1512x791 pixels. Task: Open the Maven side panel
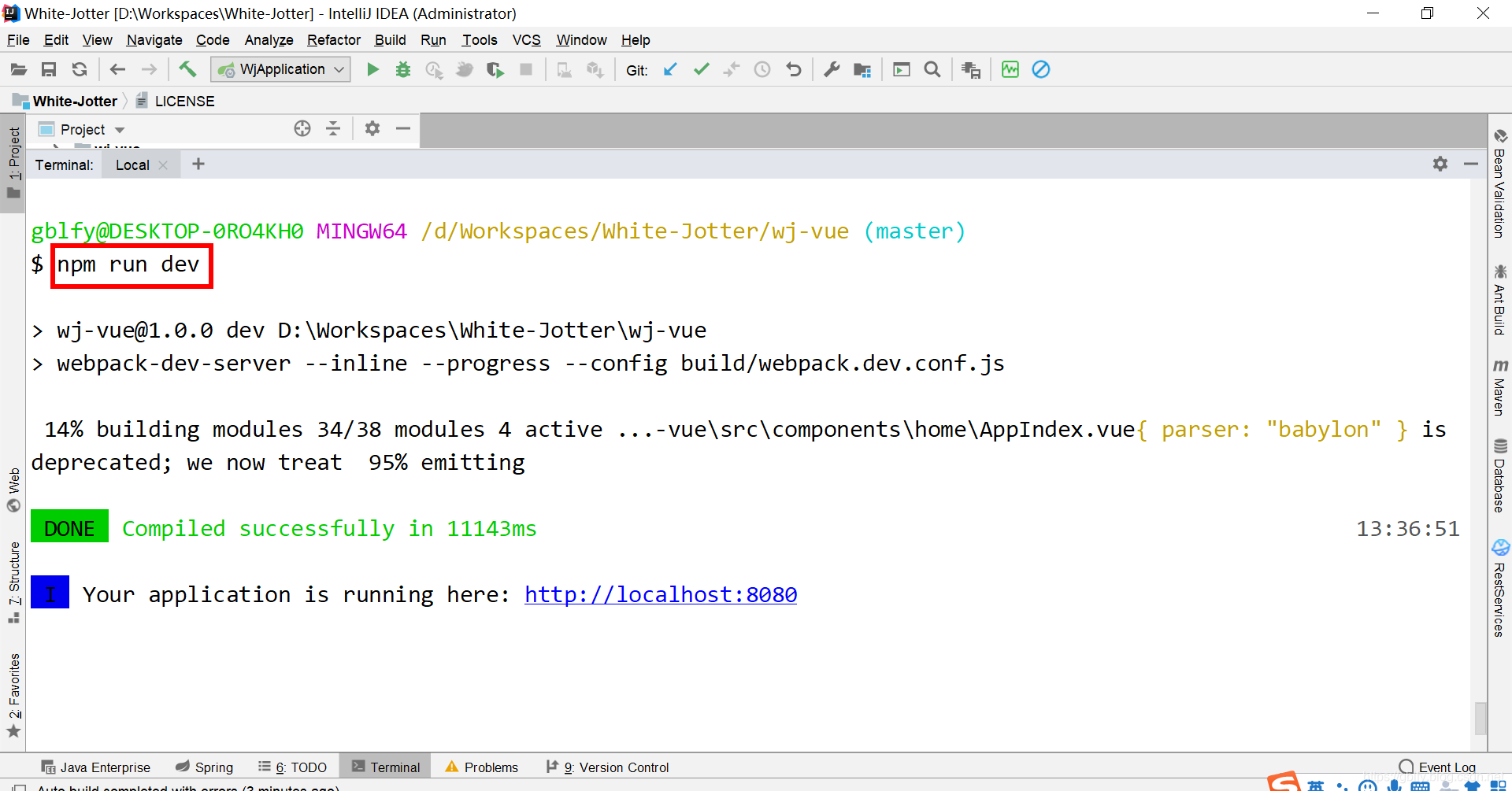click(1500, 387)
